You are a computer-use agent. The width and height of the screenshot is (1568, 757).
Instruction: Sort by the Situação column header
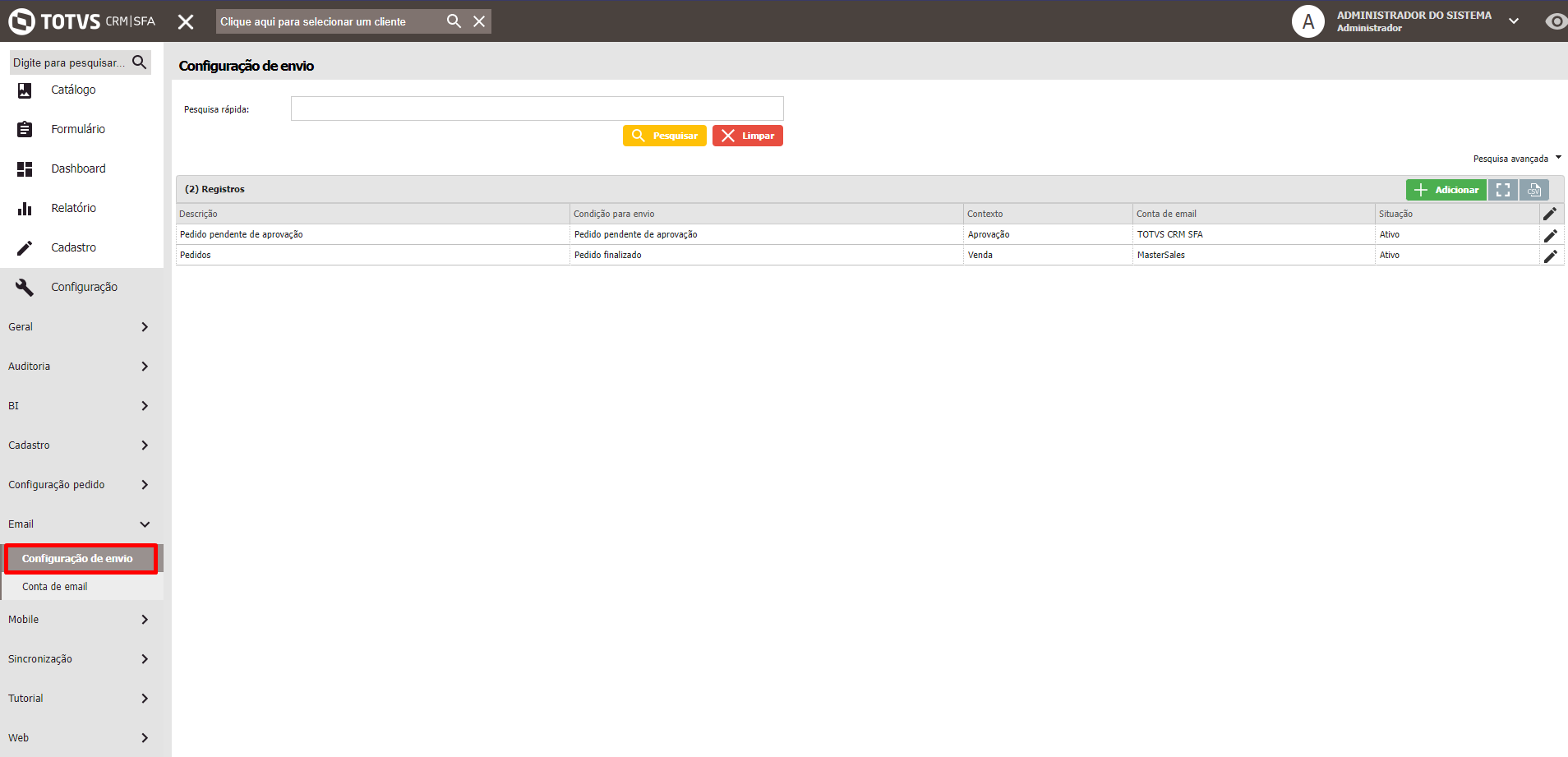(x=1457, y=214)
